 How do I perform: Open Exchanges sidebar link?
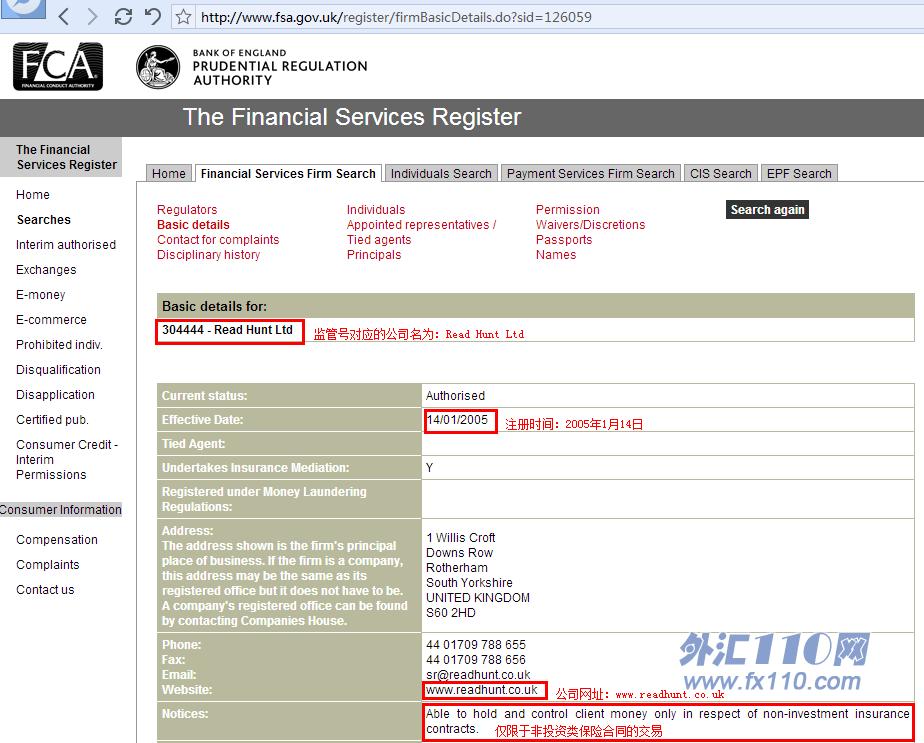coord(46,270)
